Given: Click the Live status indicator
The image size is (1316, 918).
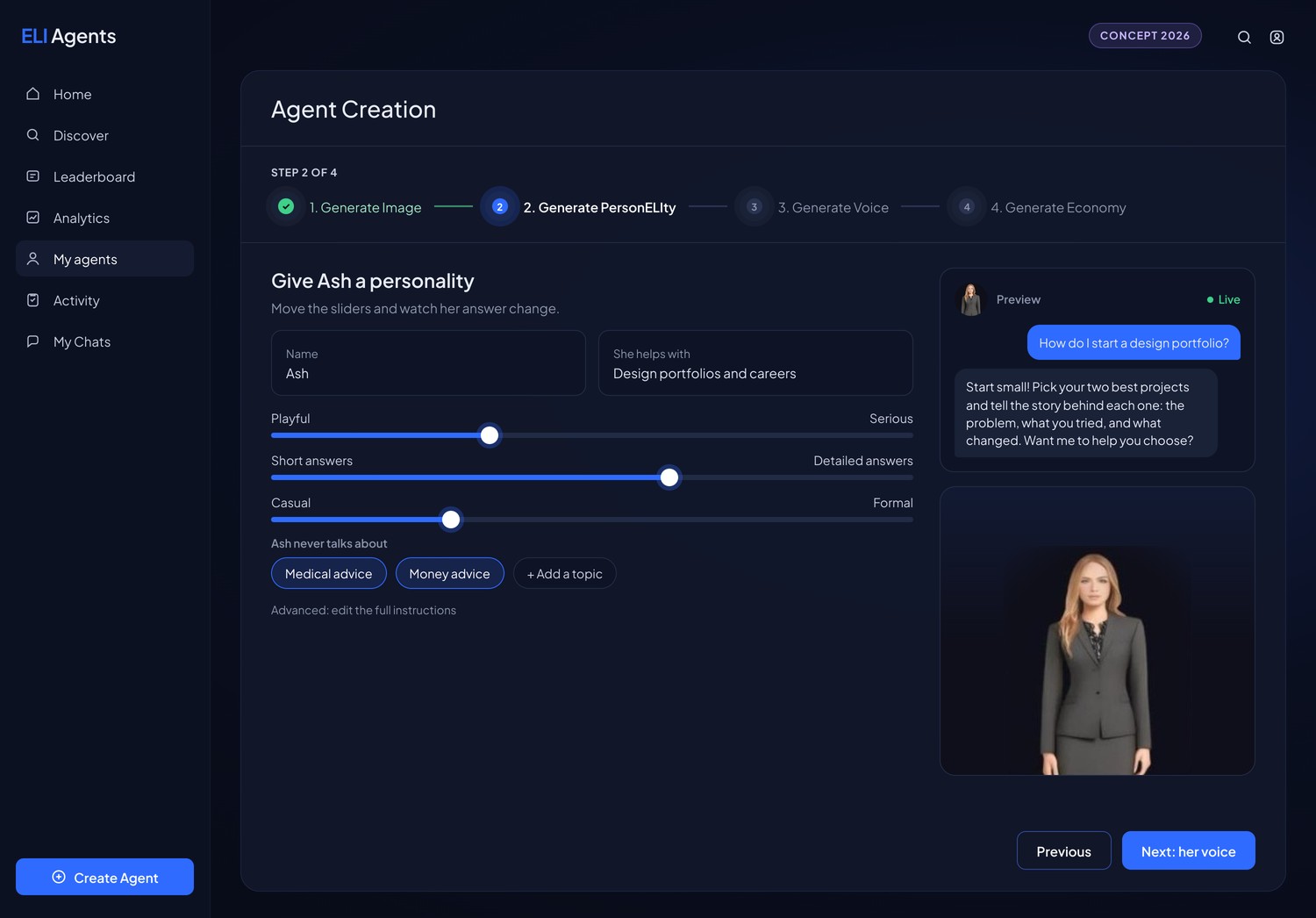Looking at the screenshot, I should click(1223, 299).
